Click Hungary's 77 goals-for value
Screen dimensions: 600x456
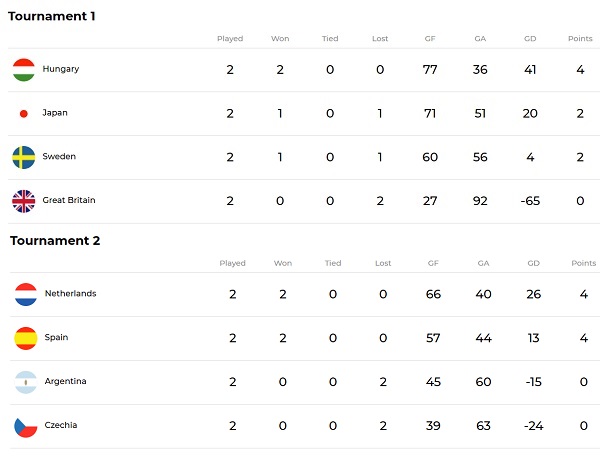(x=430, y=70)
